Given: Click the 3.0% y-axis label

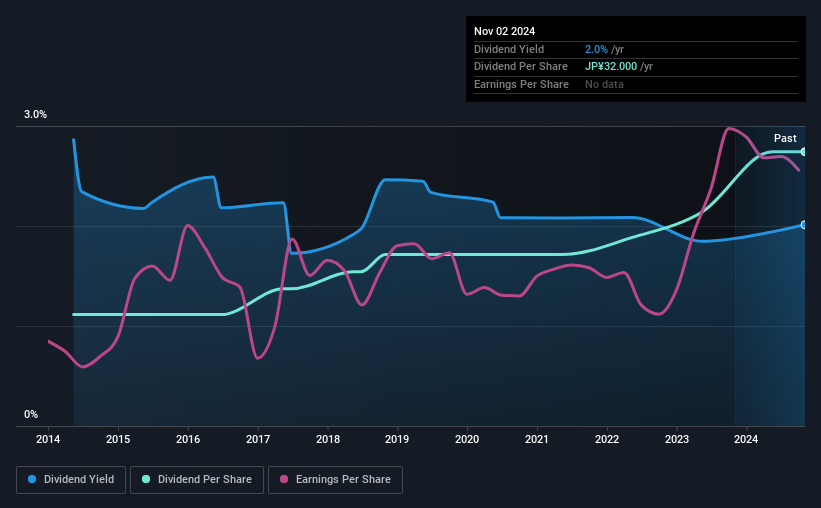Looking at the screenshot, I should click(x=35, y=114).
